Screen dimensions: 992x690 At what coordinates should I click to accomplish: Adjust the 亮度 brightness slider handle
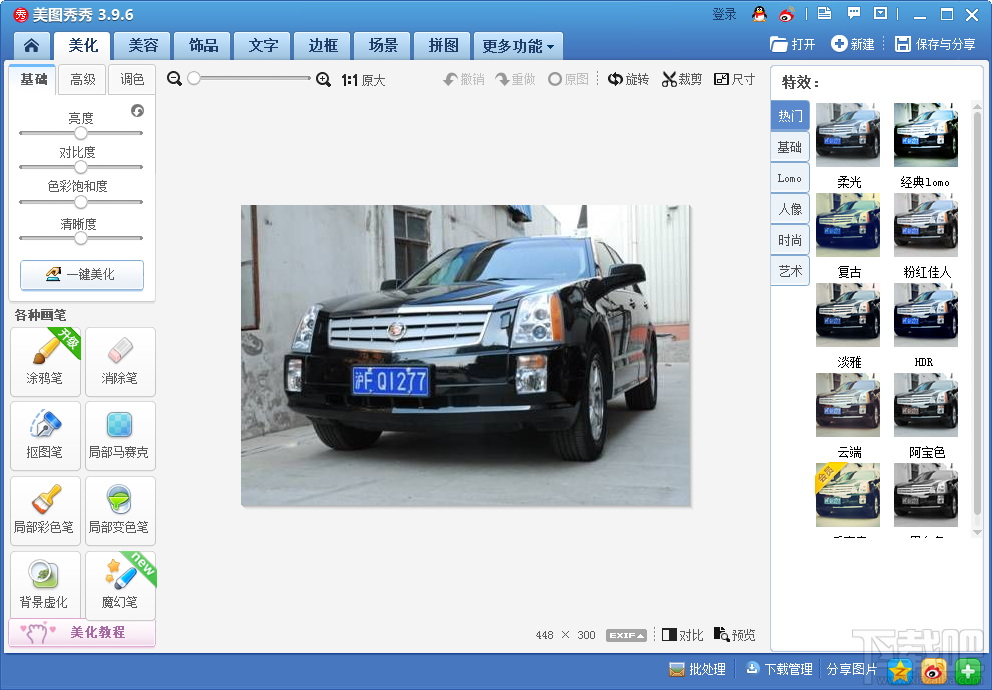tap(80, 133)
